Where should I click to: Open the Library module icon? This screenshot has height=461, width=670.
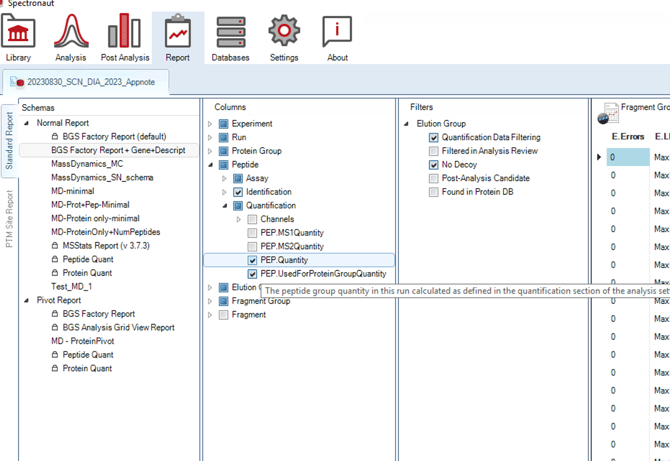[x=18, y=32]
